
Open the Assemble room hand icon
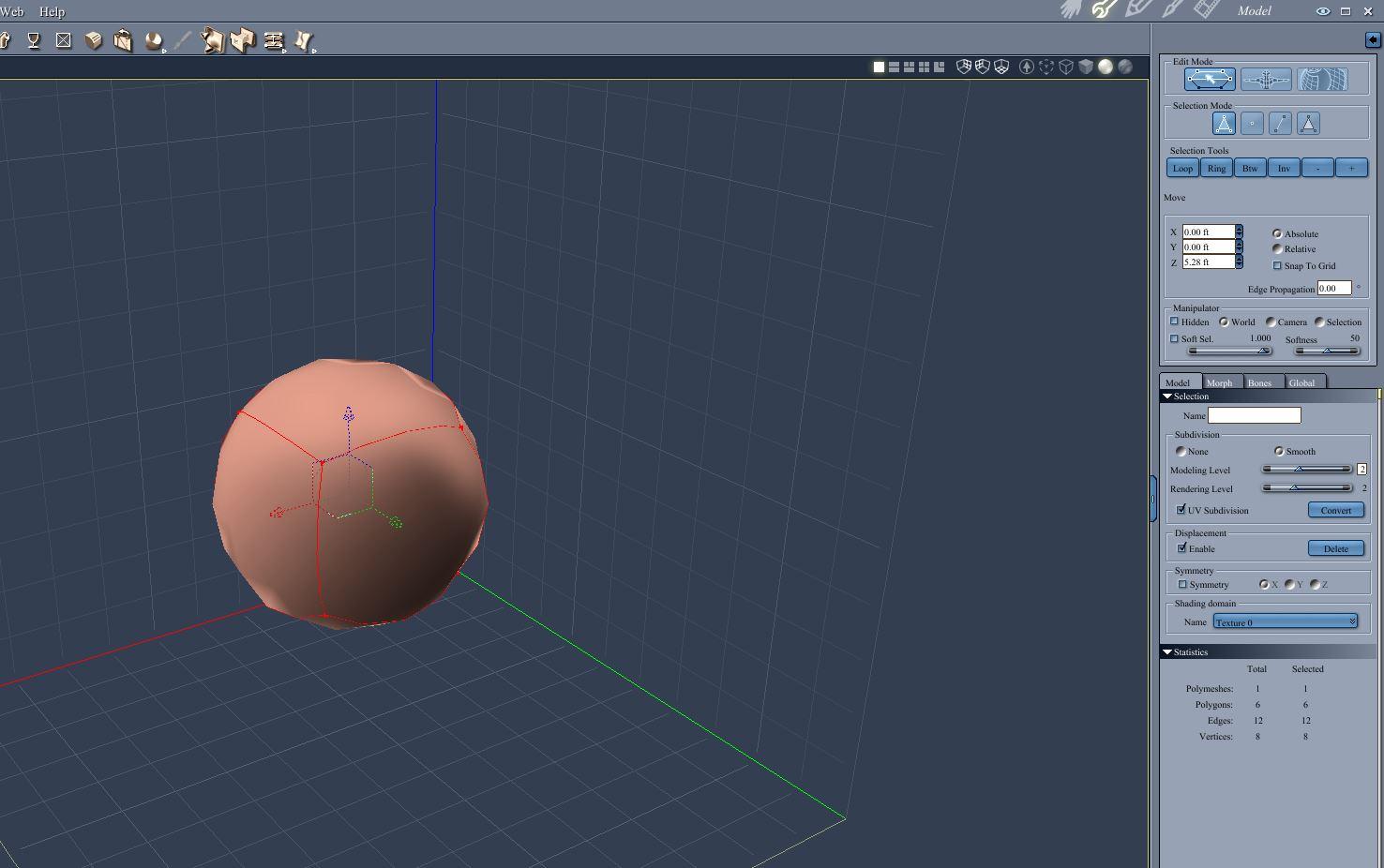(1071, 10)
